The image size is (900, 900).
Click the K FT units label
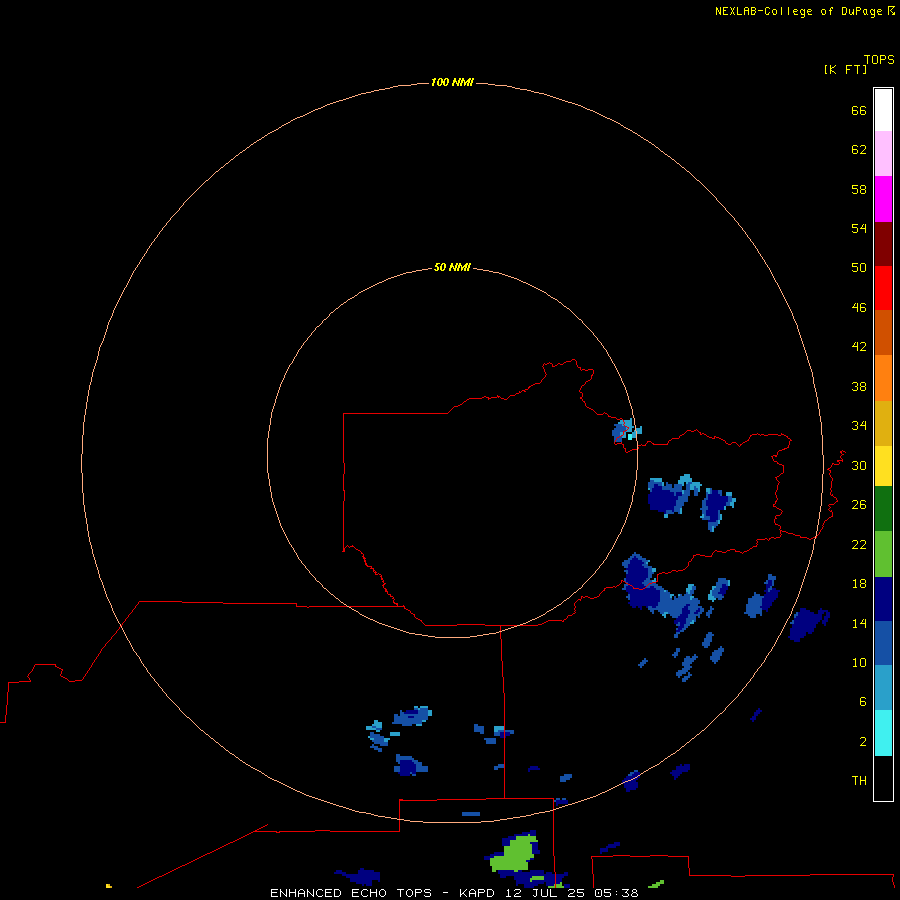(x=845, y=69)
